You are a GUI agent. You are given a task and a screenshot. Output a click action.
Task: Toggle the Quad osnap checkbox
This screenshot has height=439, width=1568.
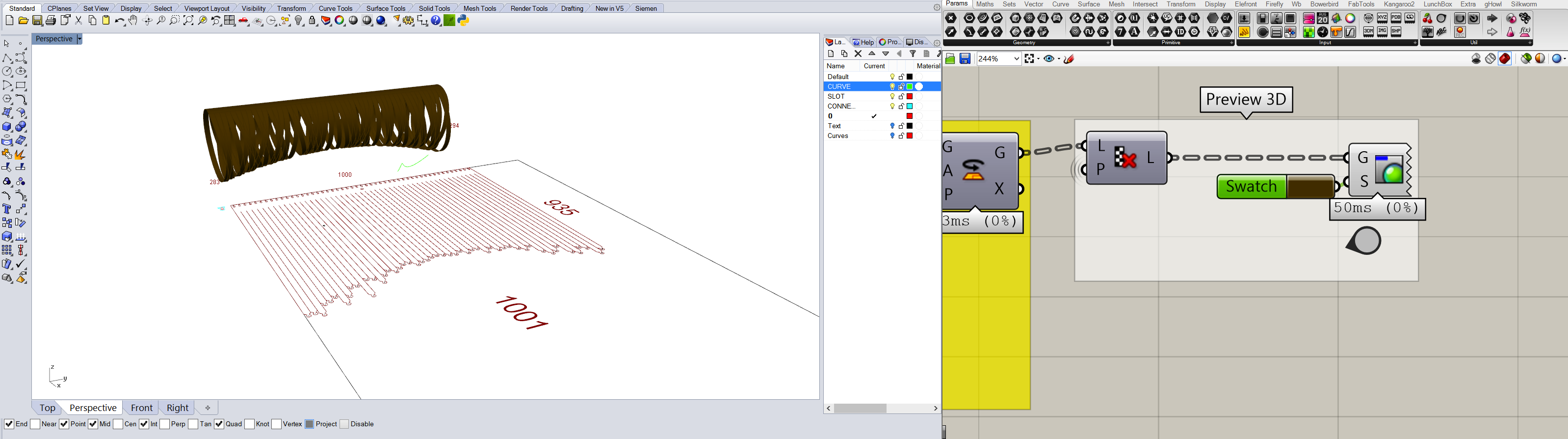click(x=219, y=424)
